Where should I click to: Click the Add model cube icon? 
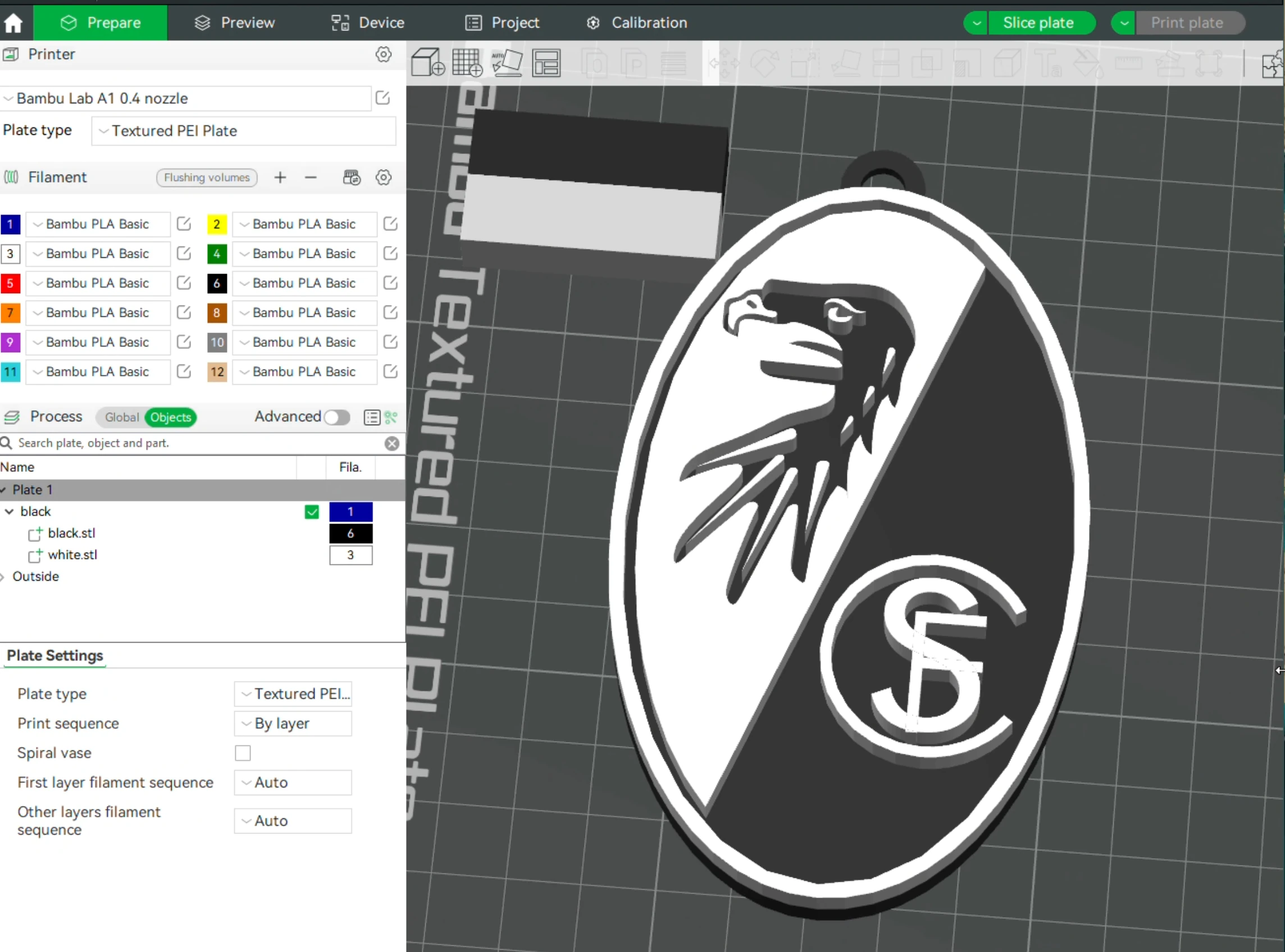click(427, 62)
